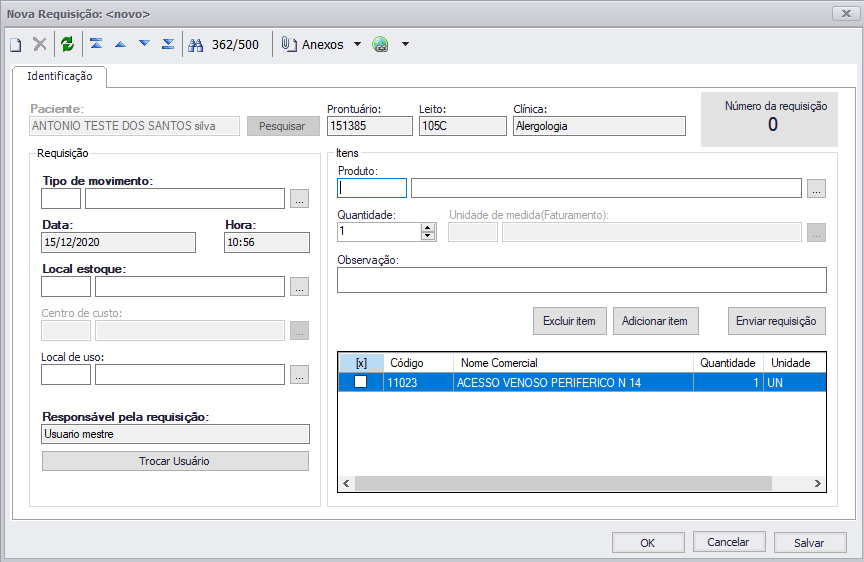Click UN unit cell in grid
The width and height of the screenshot is (864, 562).
794,382
